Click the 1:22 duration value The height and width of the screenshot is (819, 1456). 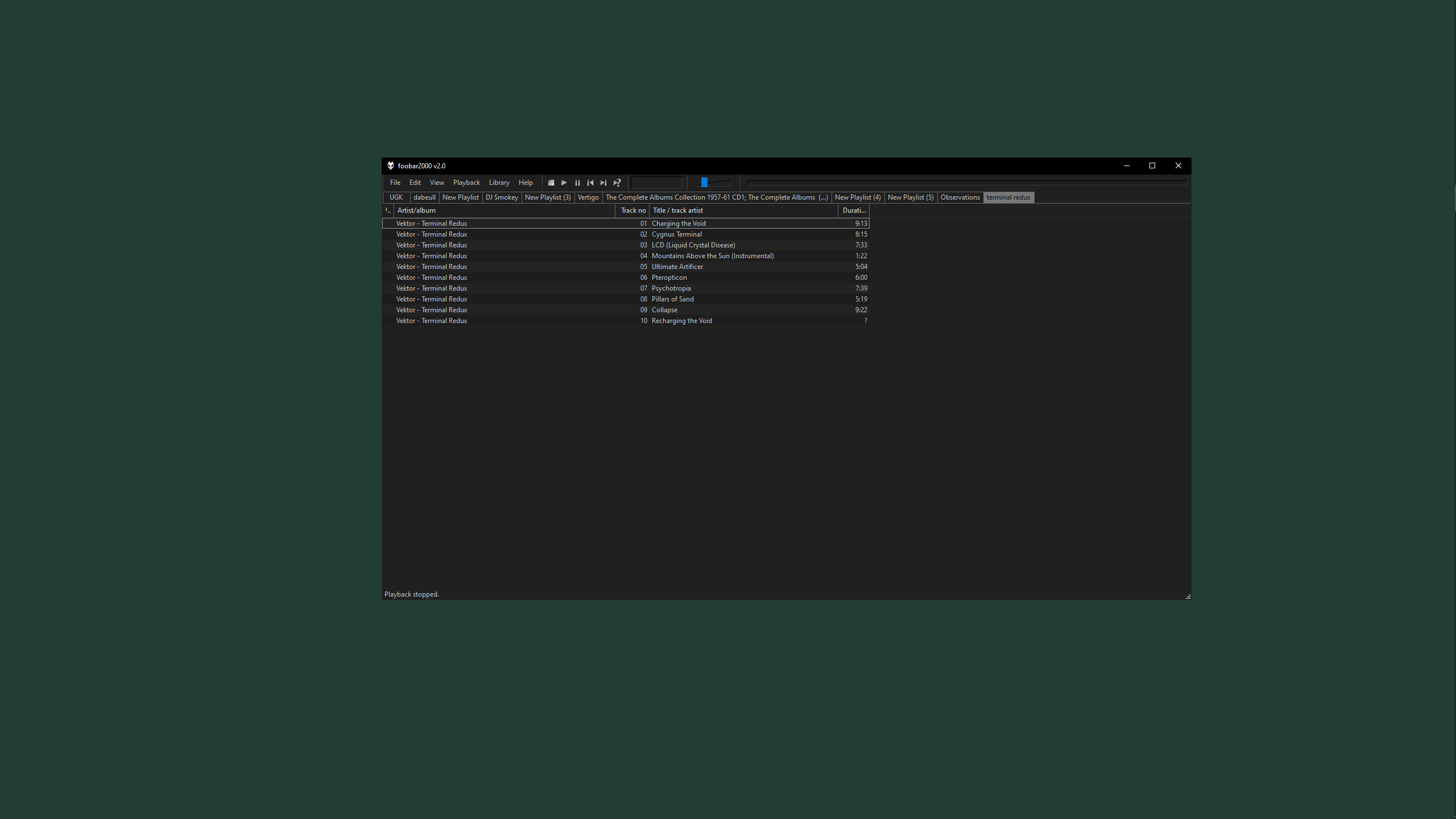coord(861,256)
